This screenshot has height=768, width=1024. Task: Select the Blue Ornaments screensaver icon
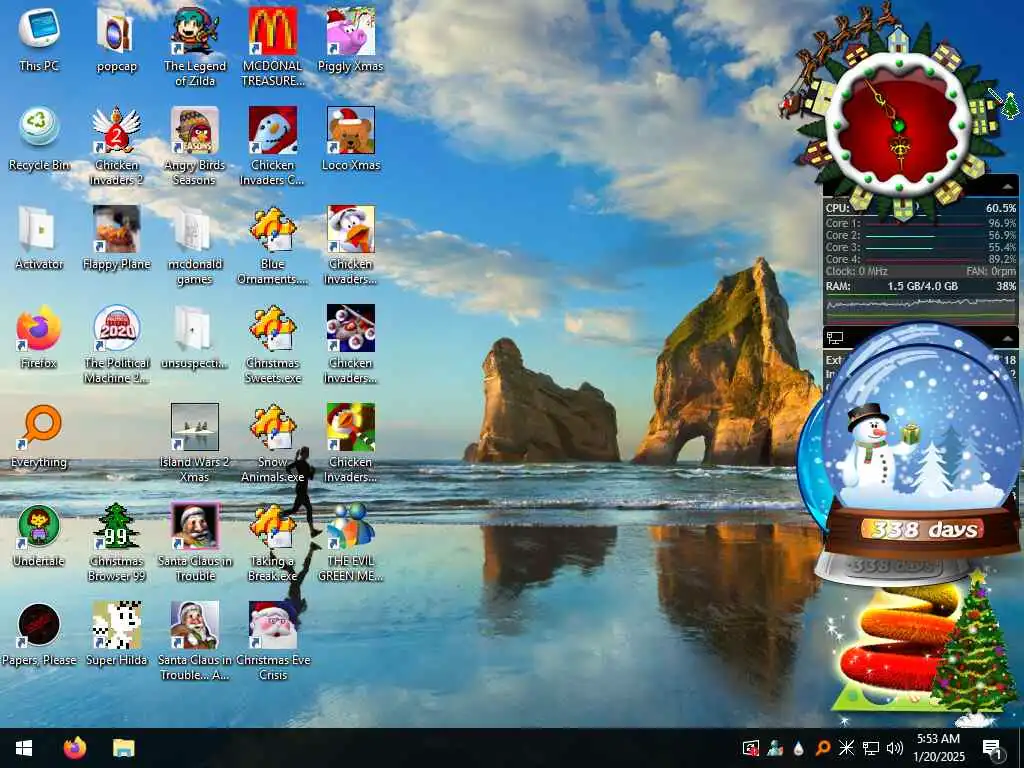[x=272, y=246]
